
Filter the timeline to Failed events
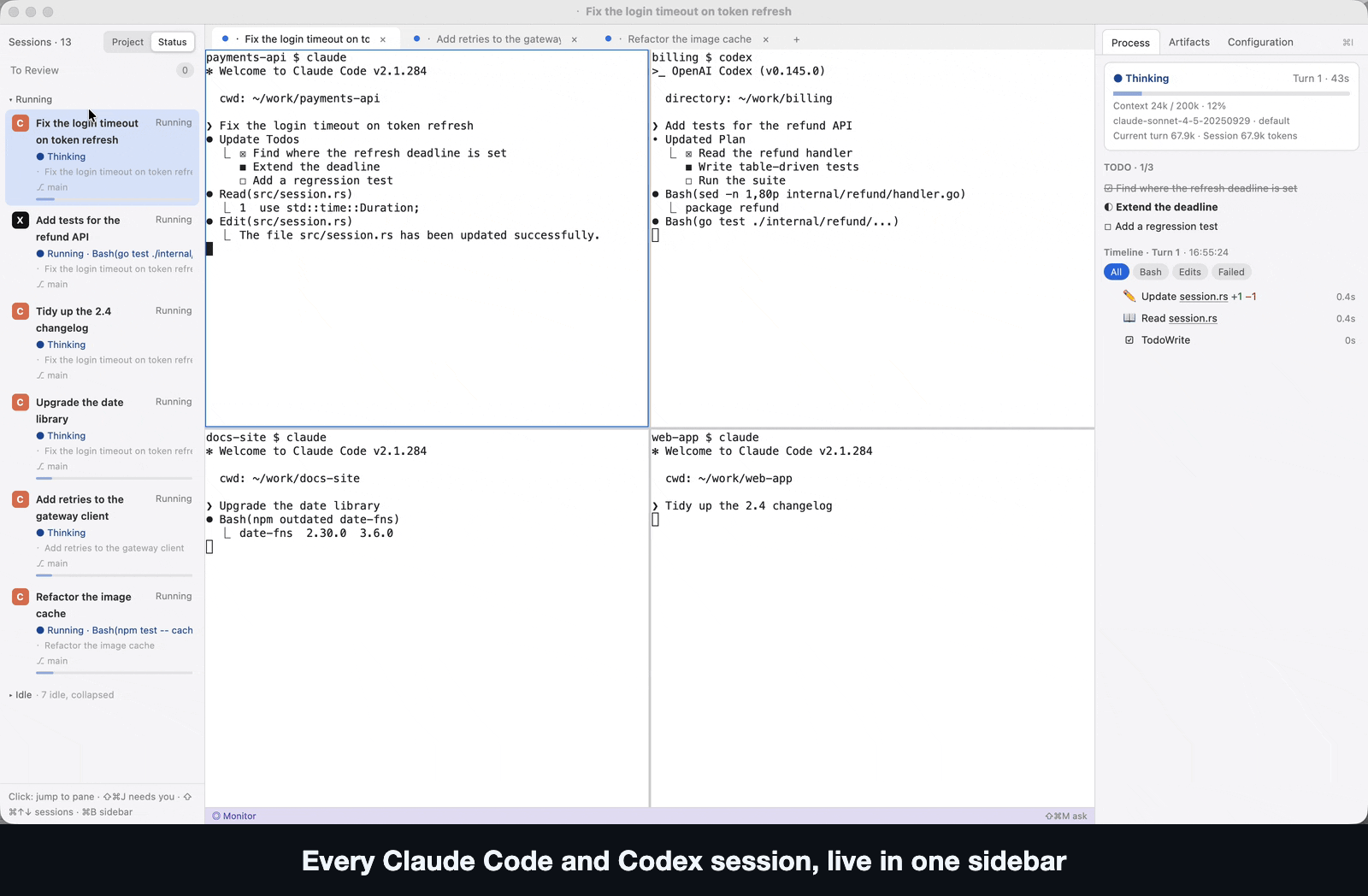pos(1231,272)
